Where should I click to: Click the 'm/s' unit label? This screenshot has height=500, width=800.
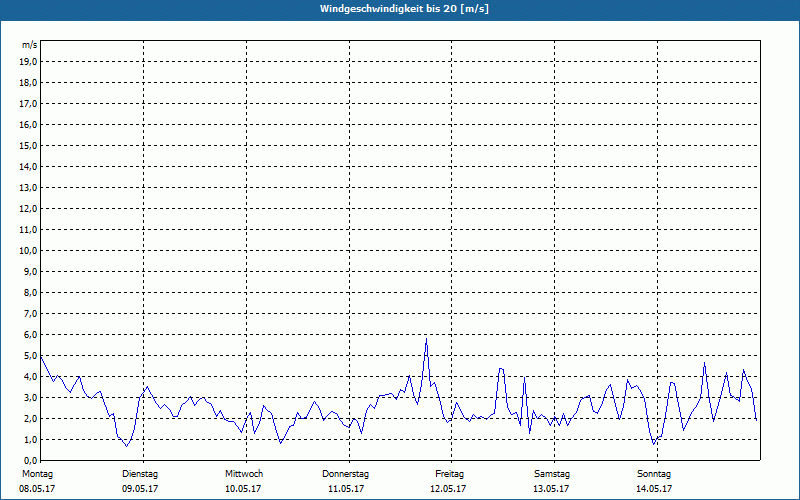pyautogui.click(x=30, y=45)
